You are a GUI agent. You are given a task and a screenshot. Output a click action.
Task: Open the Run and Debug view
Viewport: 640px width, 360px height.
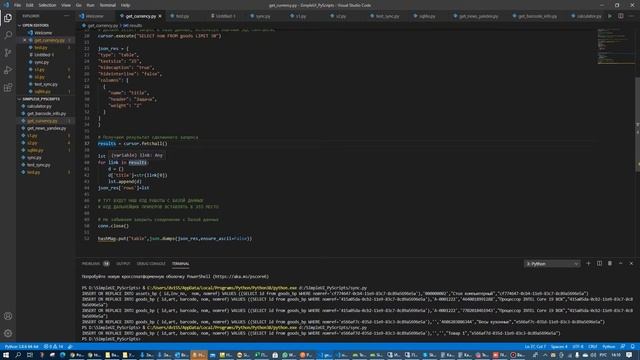[8, 70]
